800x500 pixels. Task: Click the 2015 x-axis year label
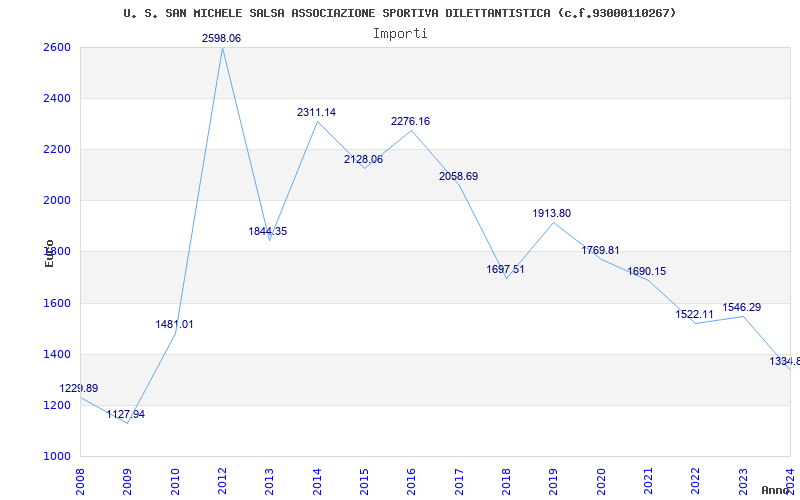[x=364, y=482]
